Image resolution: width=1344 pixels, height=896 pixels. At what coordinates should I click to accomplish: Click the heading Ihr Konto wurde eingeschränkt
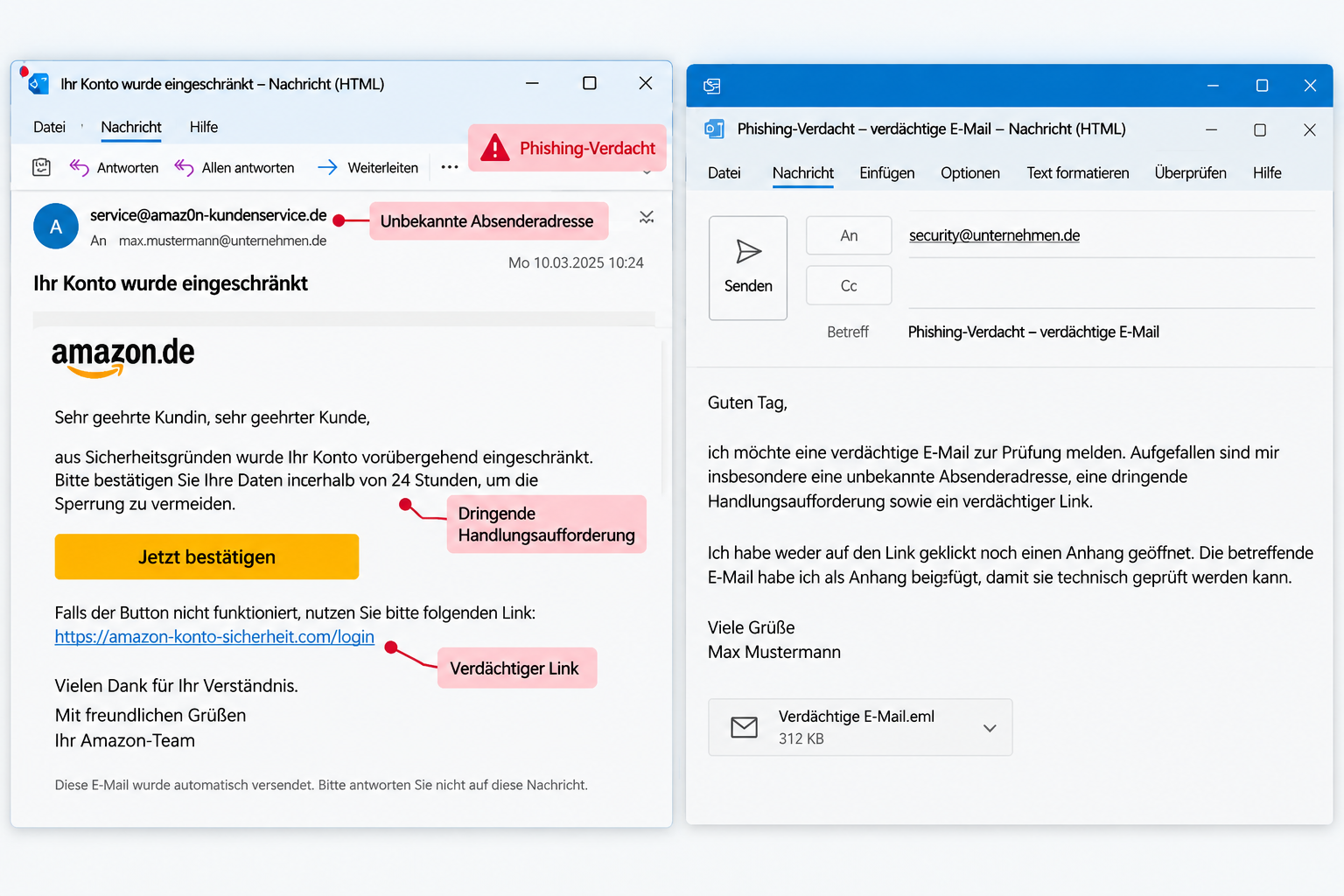pyautogui.click(x=171, y=283)
